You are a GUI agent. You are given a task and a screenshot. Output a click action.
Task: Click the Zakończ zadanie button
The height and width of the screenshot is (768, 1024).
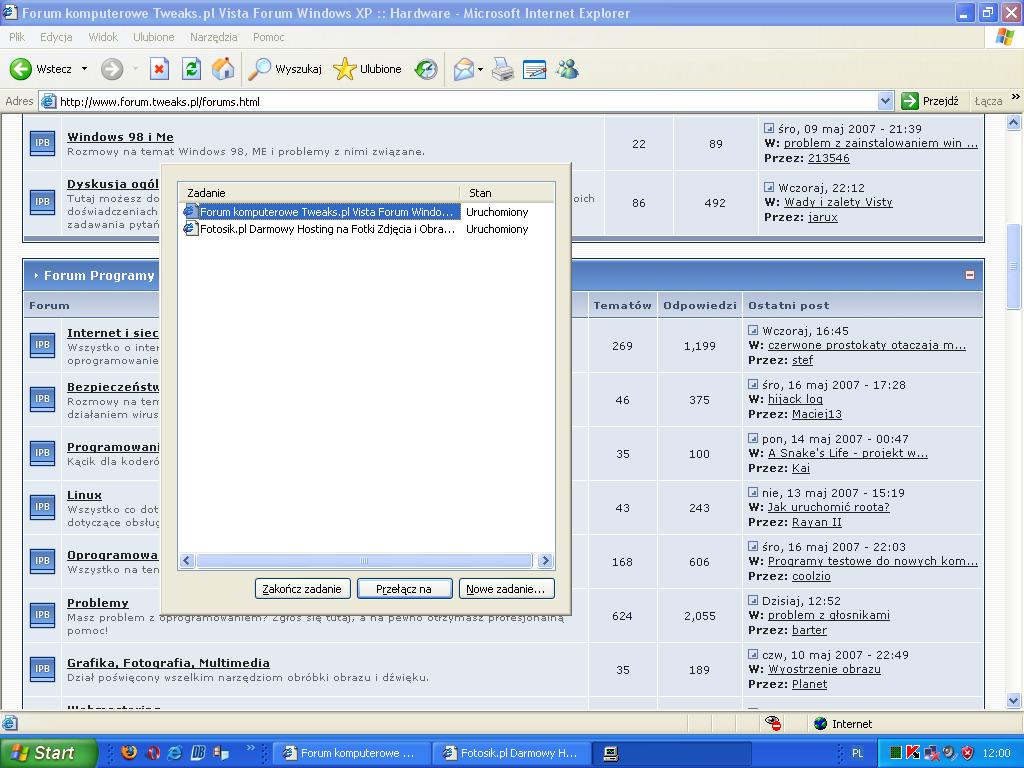[x=302, y=589]
